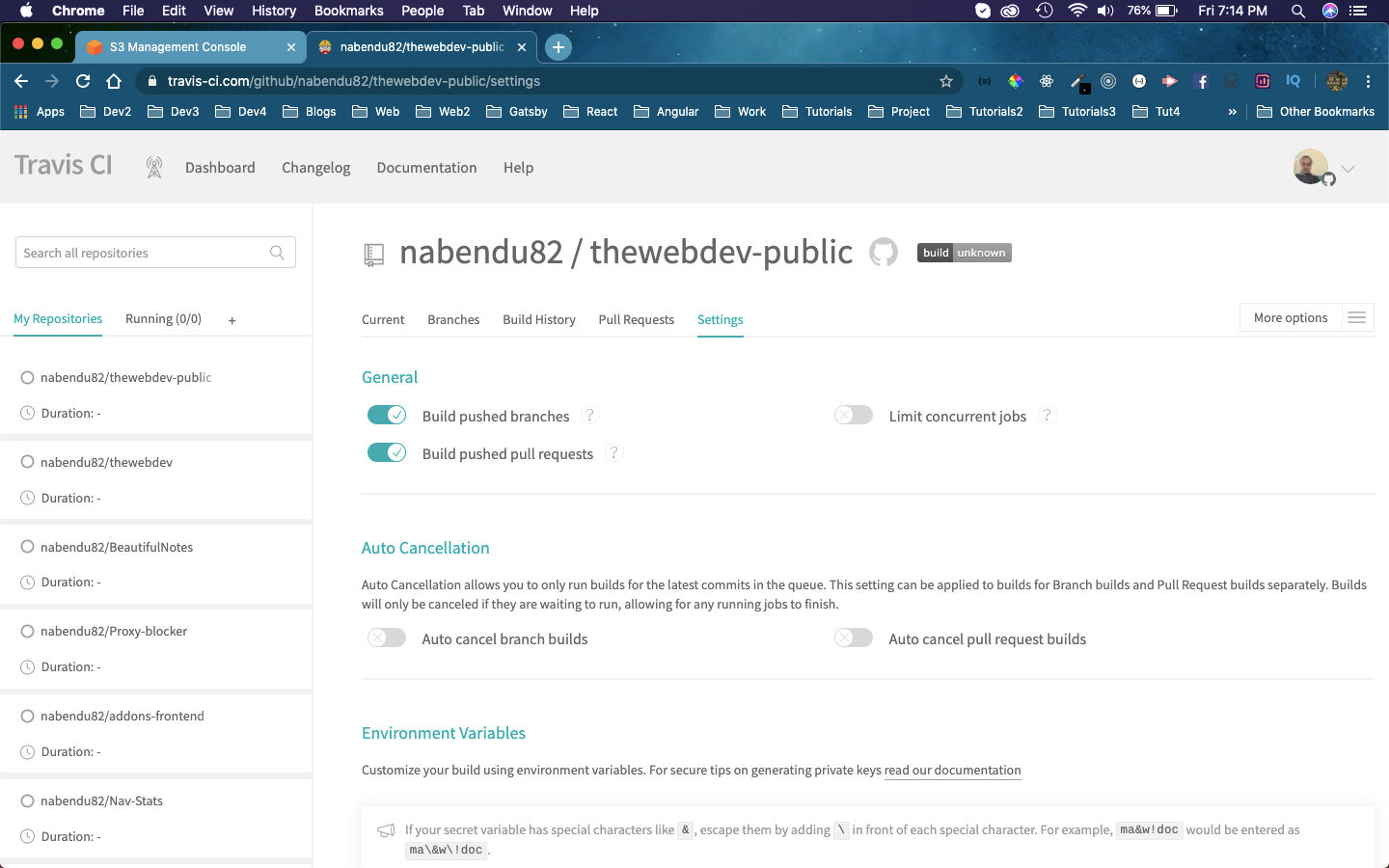
Task: Open Siri from the menu bar
Action: 1330,11
